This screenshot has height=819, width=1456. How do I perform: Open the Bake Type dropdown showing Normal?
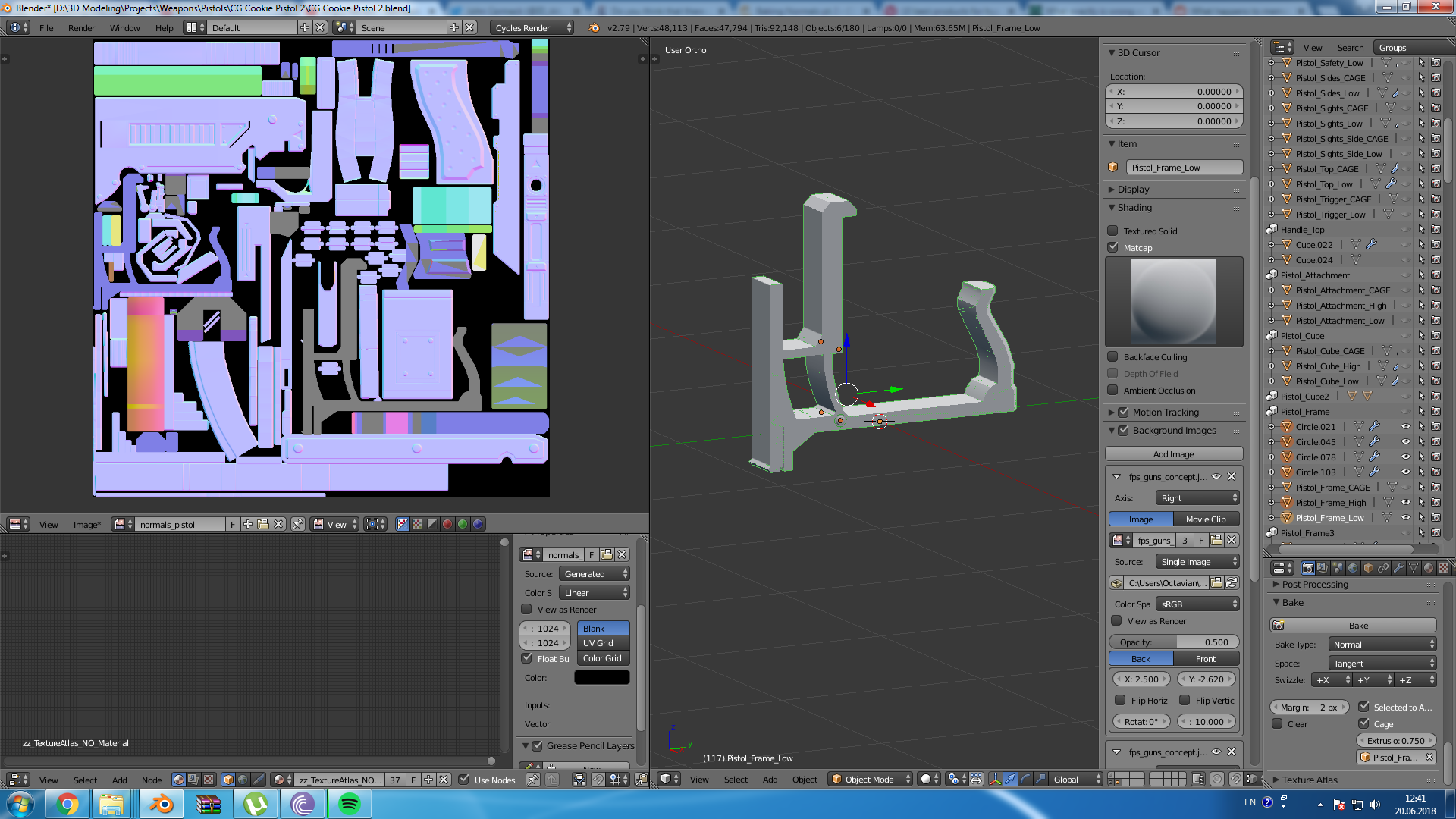coord(1382,644)
